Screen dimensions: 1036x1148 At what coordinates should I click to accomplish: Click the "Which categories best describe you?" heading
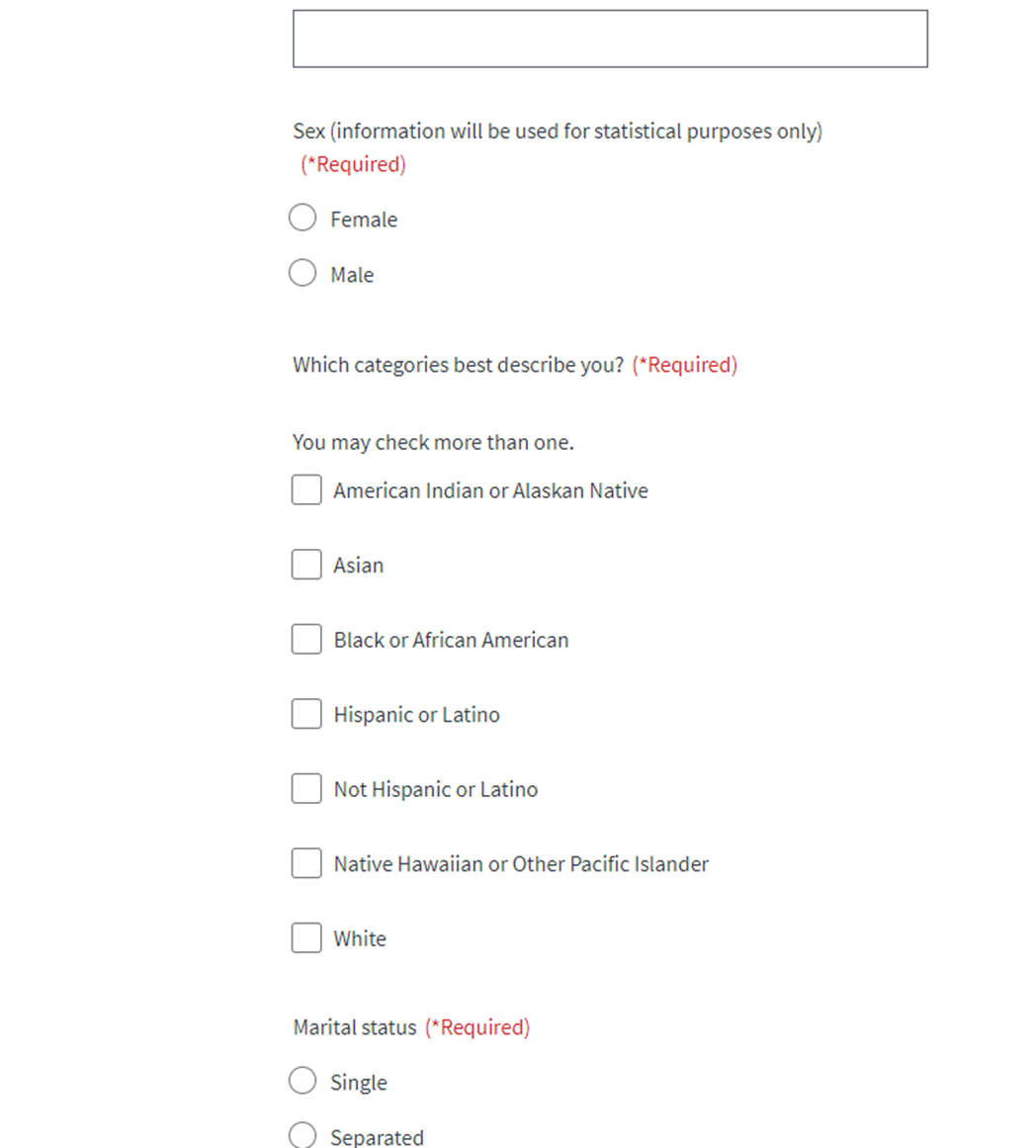(458, 365)
